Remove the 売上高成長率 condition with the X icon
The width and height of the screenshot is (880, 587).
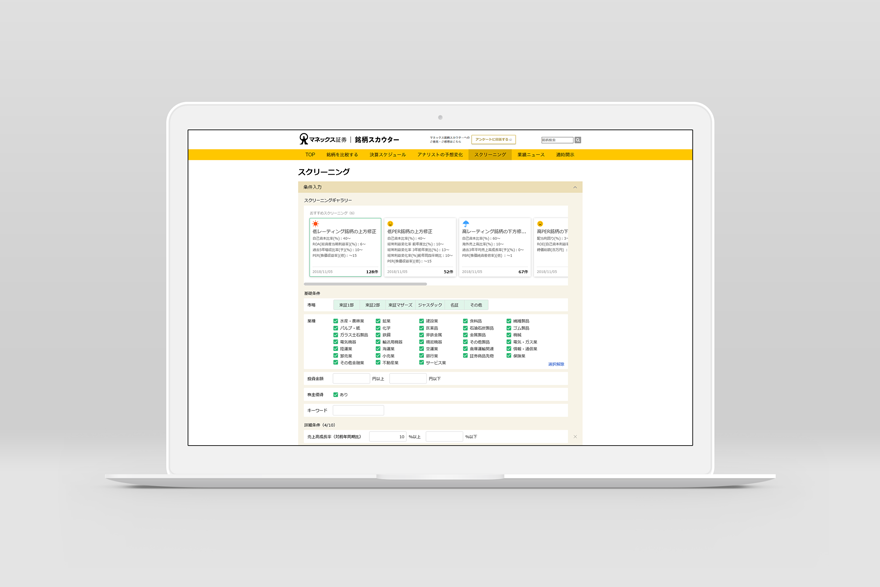coord(575,437)
